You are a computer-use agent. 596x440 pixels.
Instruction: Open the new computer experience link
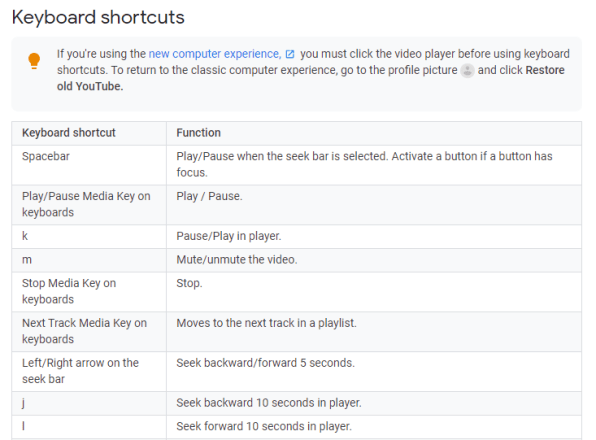[x=215, y=54]
